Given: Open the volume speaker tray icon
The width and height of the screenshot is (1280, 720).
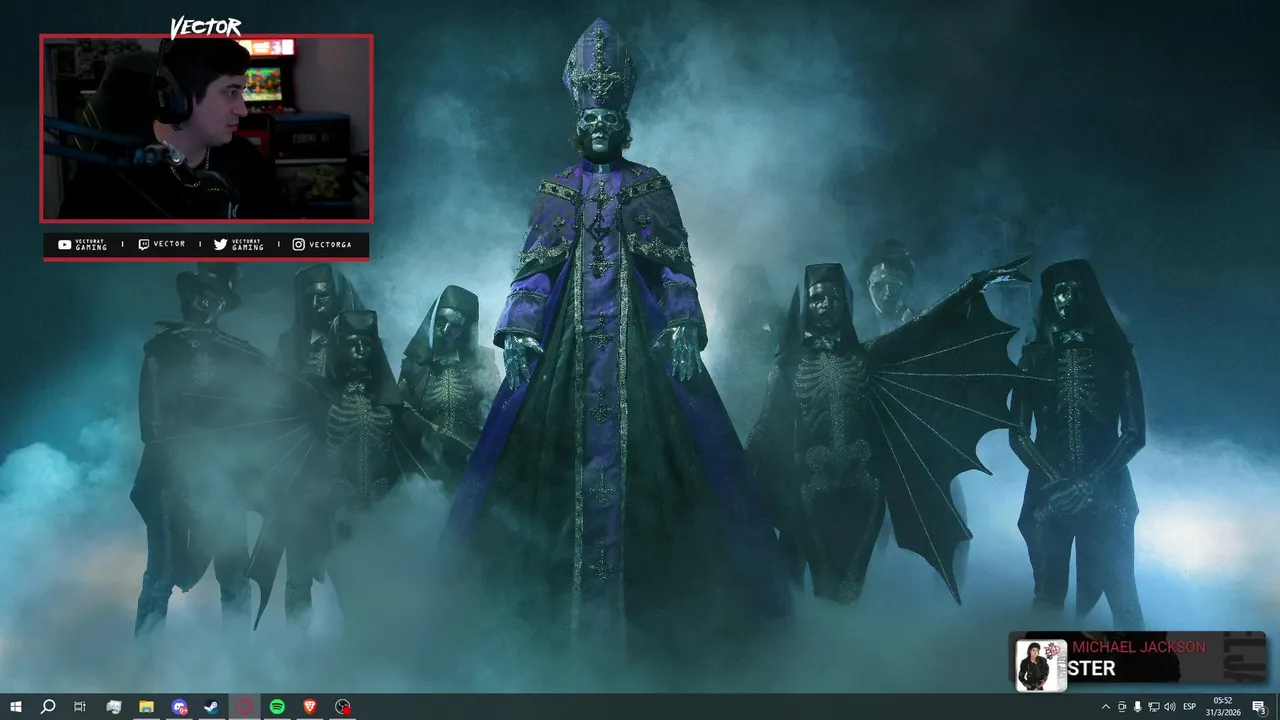Looking at the screenshot, I should point(1170,707).
